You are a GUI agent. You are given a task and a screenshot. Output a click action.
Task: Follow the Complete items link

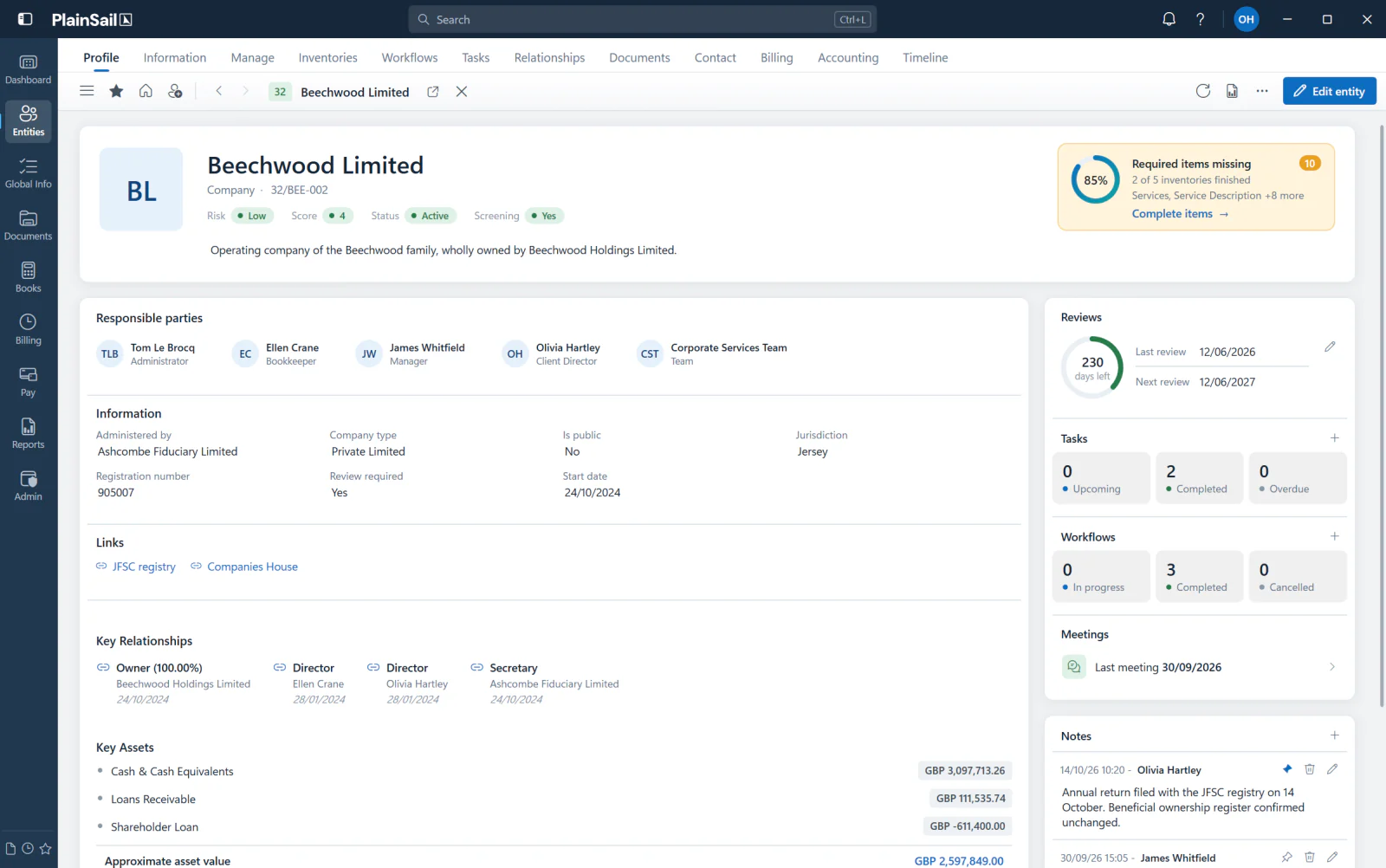coord(1180,214)
